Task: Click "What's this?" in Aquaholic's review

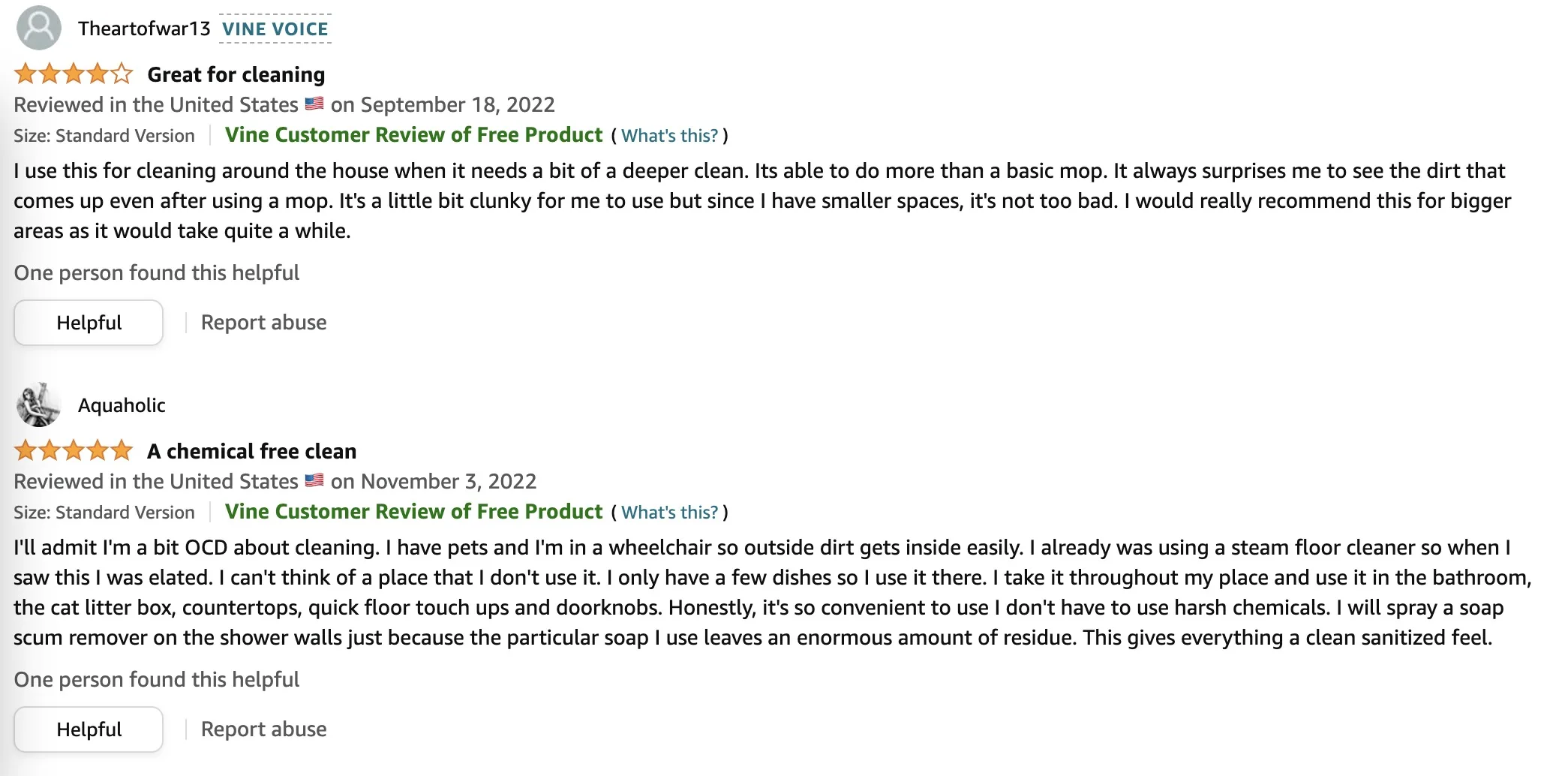Action: pos(669,513)
